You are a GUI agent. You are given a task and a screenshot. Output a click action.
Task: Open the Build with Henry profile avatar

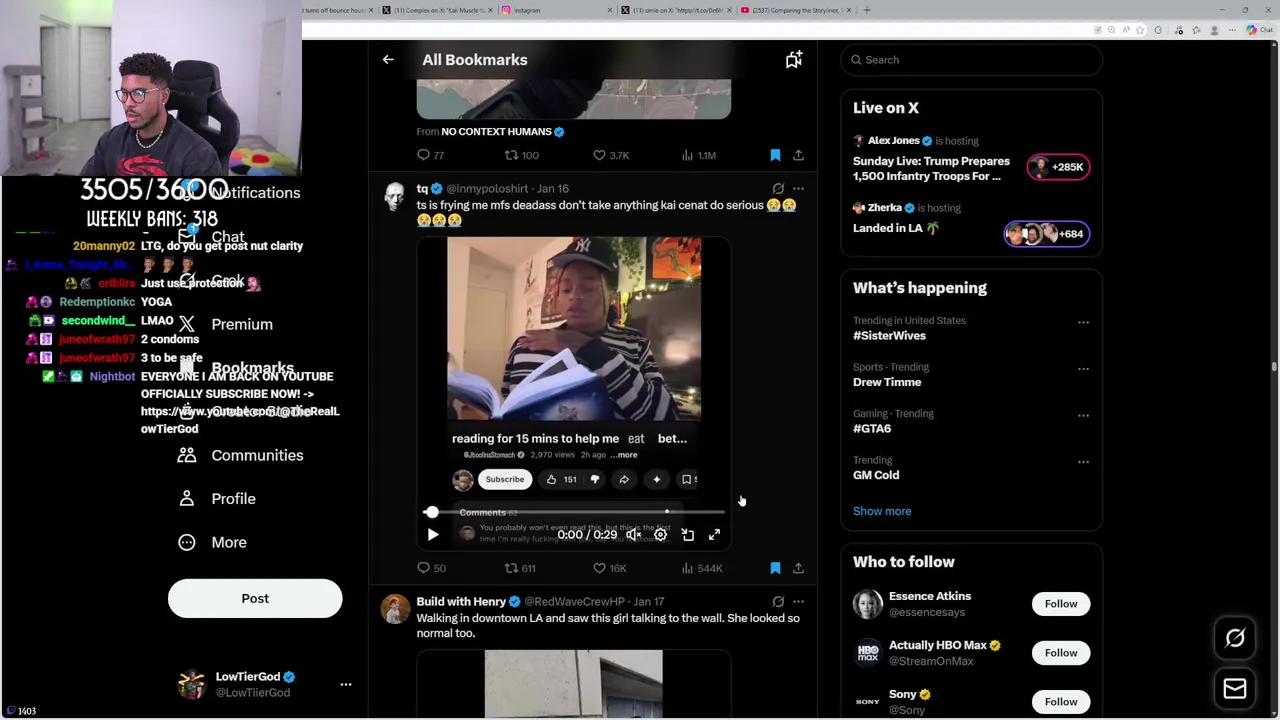click(x=395, y=609)
